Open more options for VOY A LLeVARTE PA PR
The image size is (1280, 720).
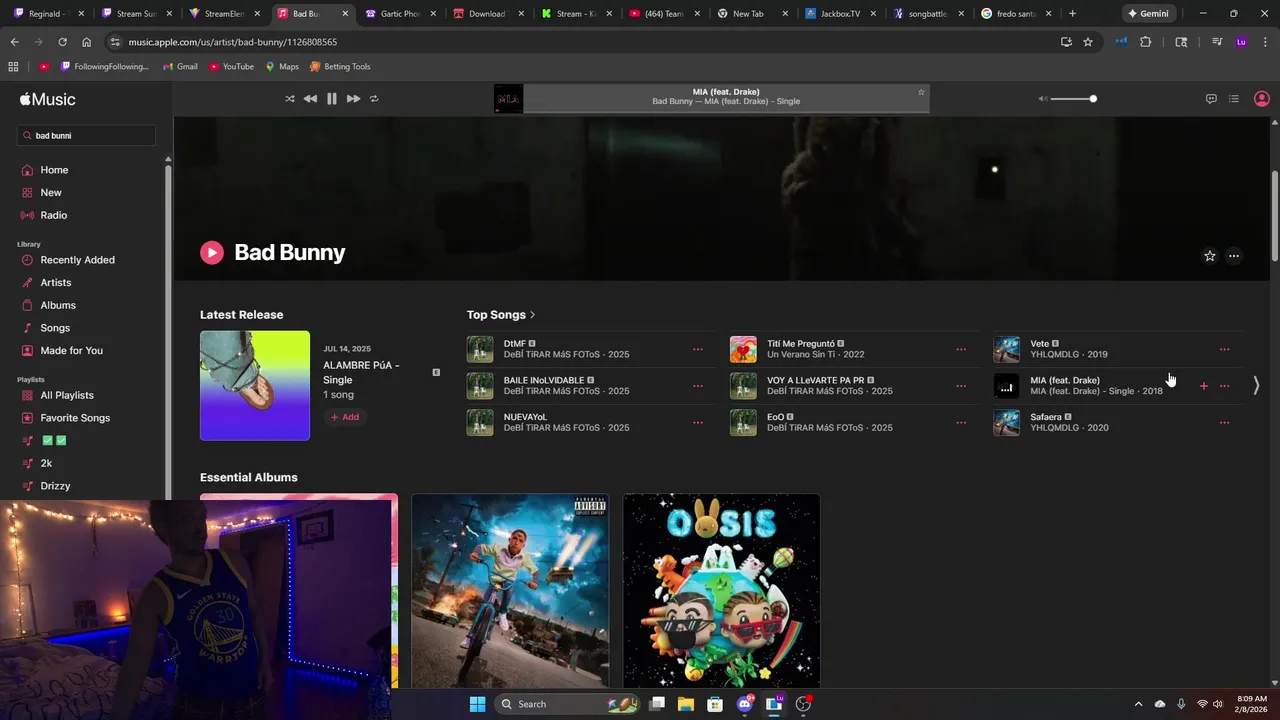(x=961, y=386)
